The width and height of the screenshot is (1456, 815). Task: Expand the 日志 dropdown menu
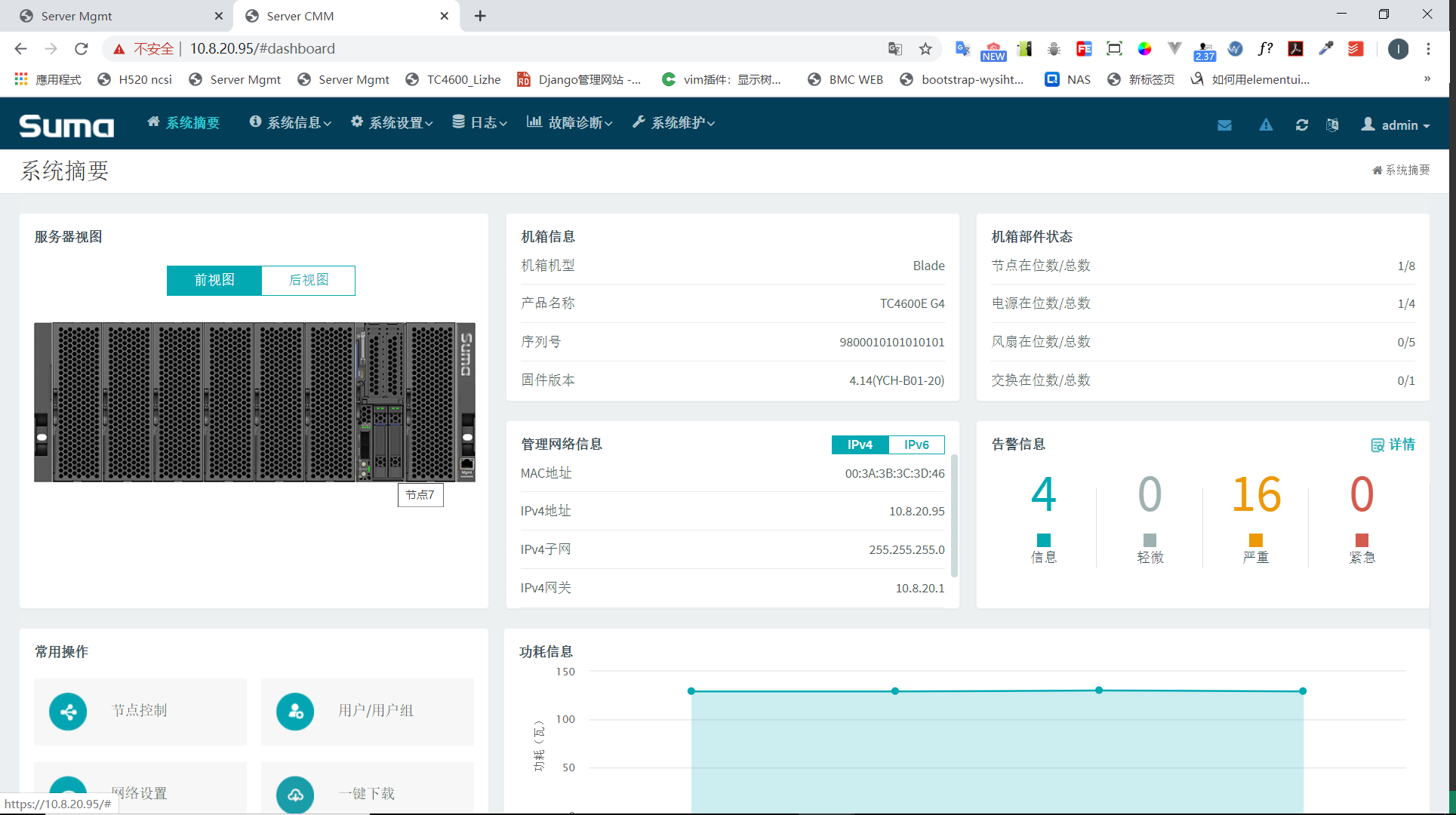coord(480,122)
